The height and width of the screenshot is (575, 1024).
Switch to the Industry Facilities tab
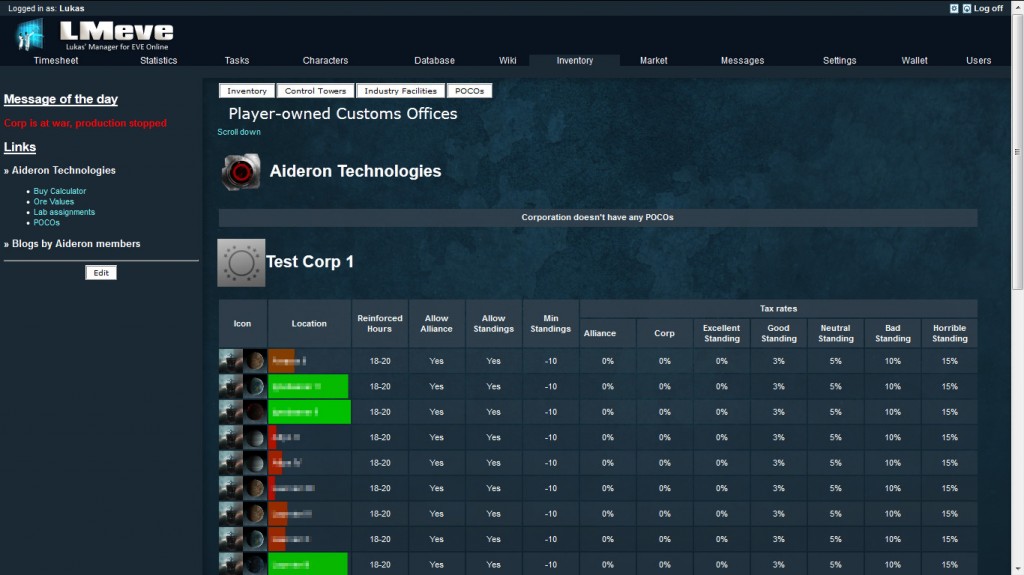400,91
